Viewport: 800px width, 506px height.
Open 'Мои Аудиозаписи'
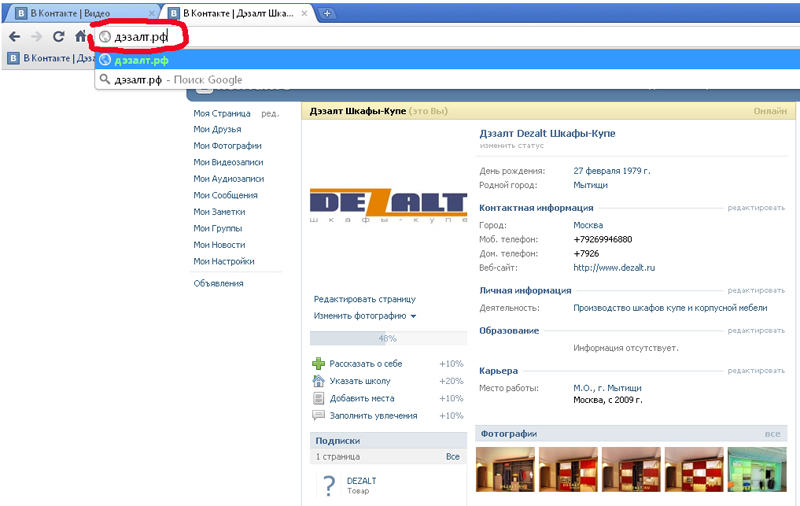(229, 179)
